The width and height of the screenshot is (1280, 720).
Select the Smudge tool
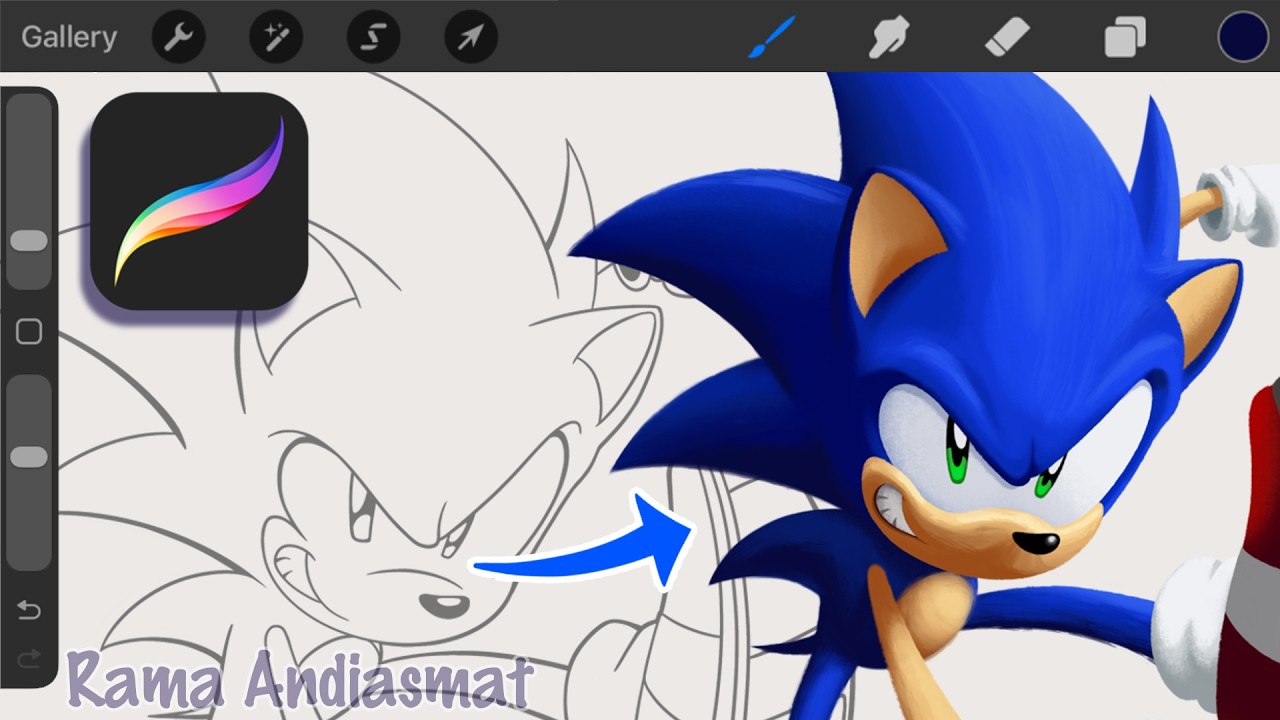[x=888, y=38]
